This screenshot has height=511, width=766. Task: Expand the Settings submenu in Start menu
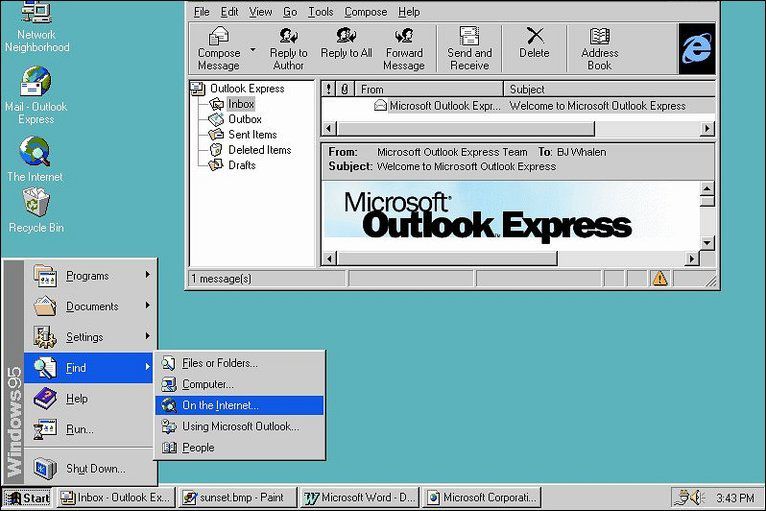(x=90, y=337)
